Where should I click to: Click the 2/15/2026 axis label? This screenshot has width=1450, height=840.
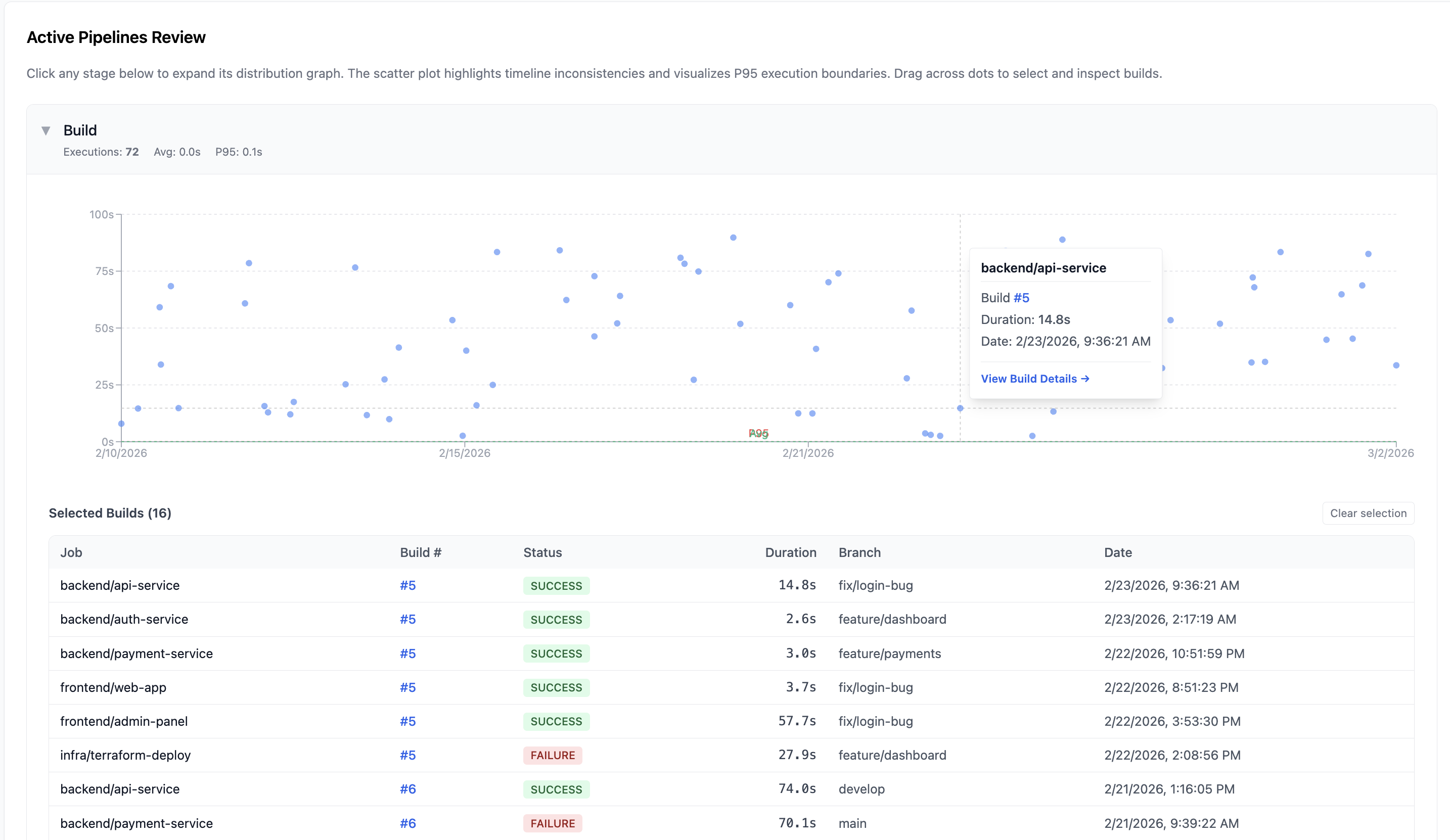click(466, 453)
